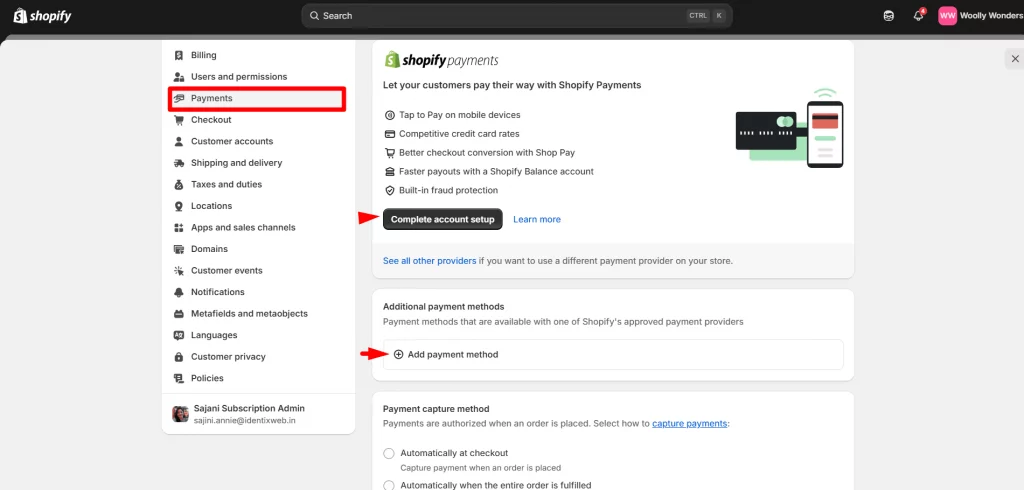Click the Shopify Payments logo
This screenshot has height=490, width=1024.
click(x=441, y=60)
